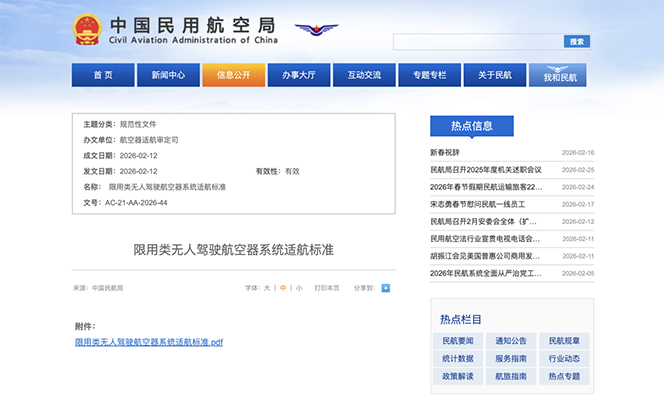The height and width of the screenshot is (411, 664).
Task: Open the 新春祝辞 hot news item
Action: tap(445, 152)
